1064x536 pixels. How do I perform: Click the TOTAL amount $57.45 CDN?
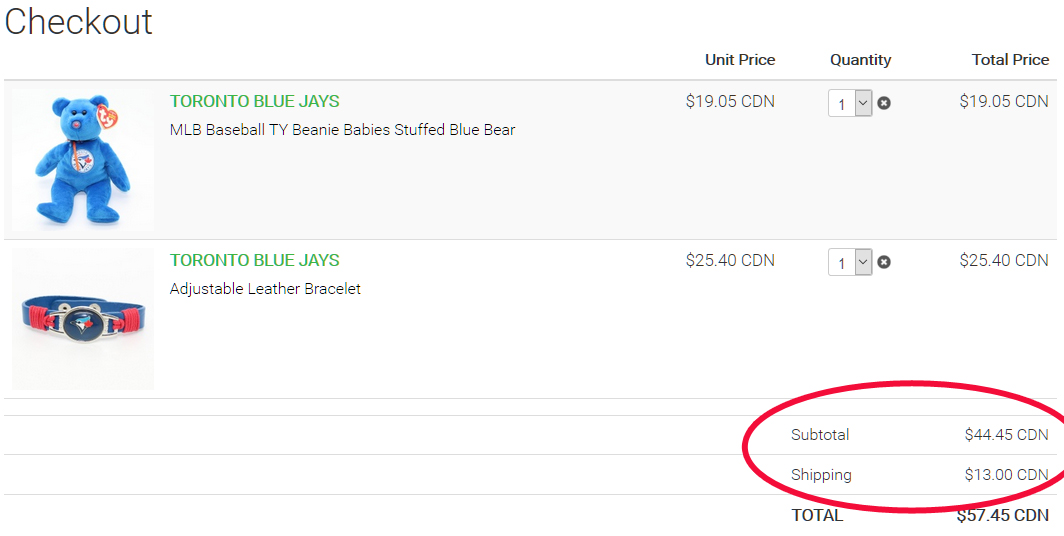(x=1002, y=516)
